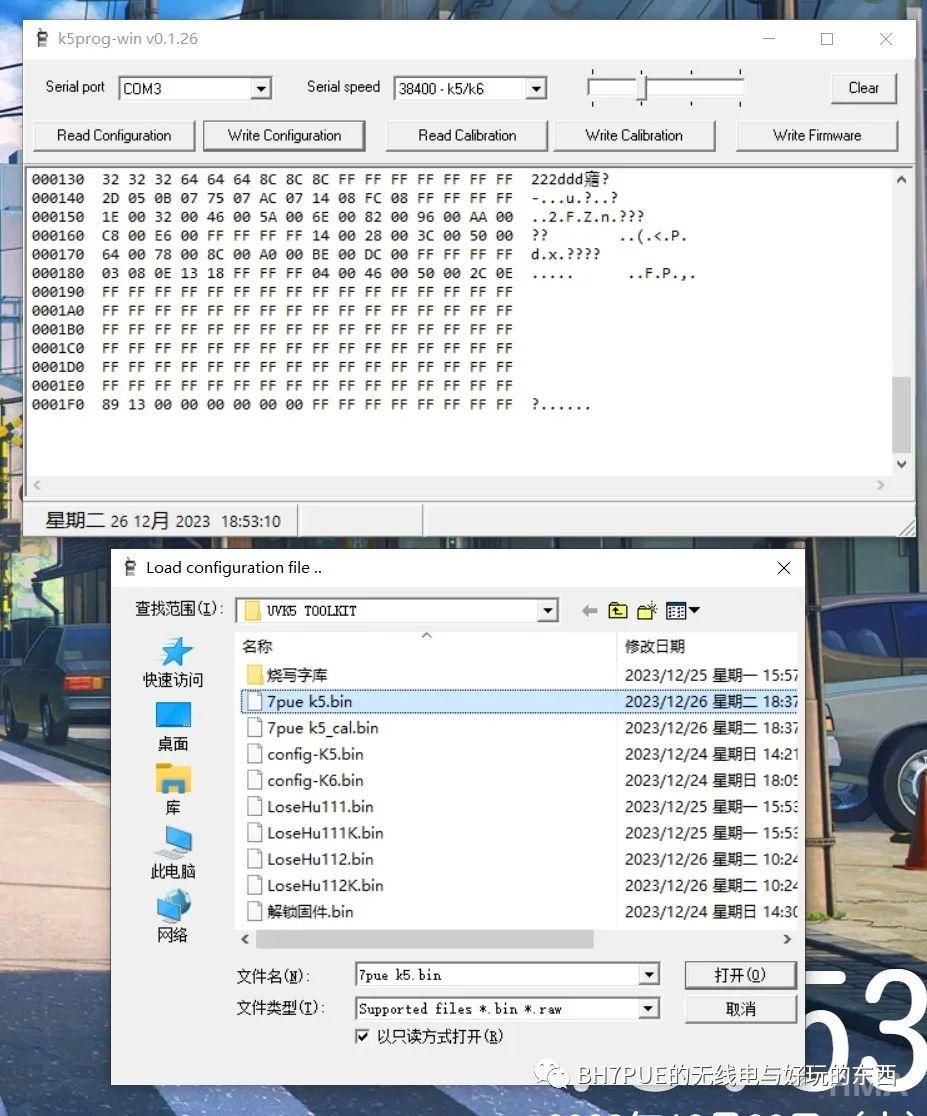This screenshot has width=927, height=1116.
Task: Click the slider handle near Clear
Action: [642, 89]
